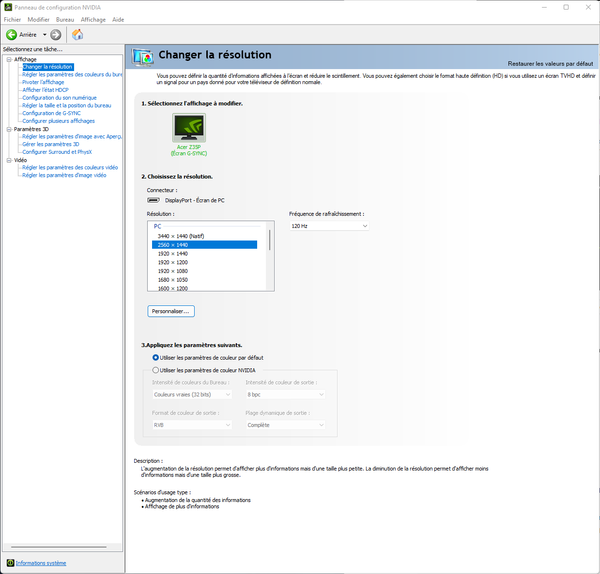Open Configurer Surround et PhysX
600x574 pixels.
(x=57, y=152)
